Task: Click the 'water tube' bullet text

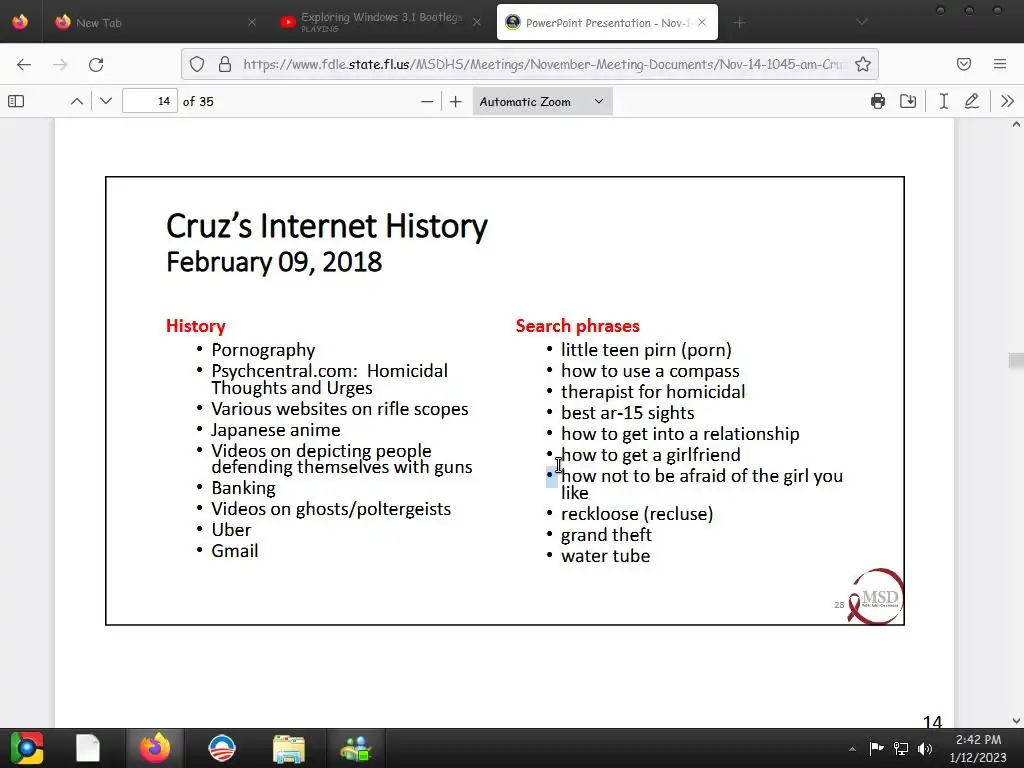Action: click(x=605, y=556)
